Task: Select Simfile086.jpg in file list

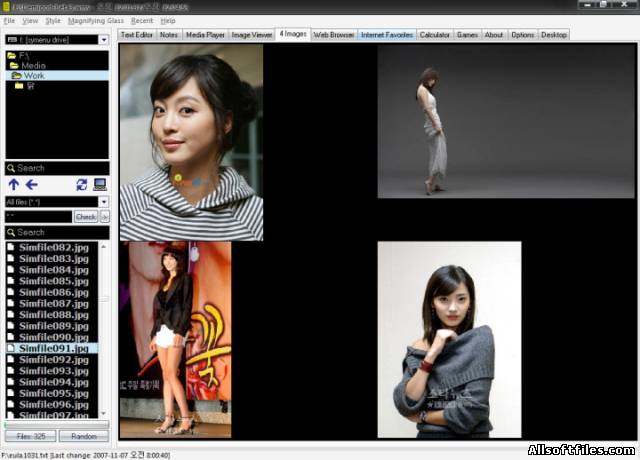Action: point(53,292)
